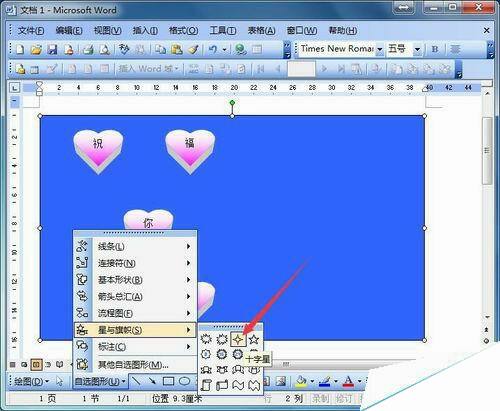Pick the Explosion 1 shape
The width and height of the screenshot is (500, 411).
tap(206, 340)
